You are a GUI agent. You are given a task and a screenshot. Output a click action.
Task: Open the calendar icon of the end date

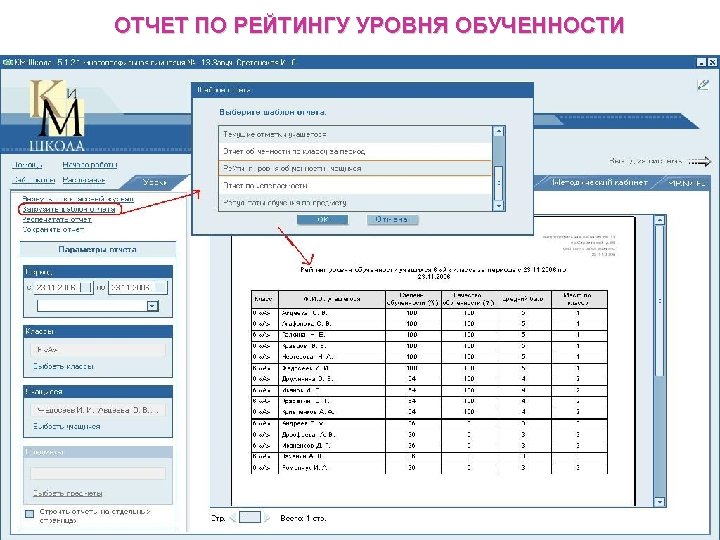pos(161,287)
